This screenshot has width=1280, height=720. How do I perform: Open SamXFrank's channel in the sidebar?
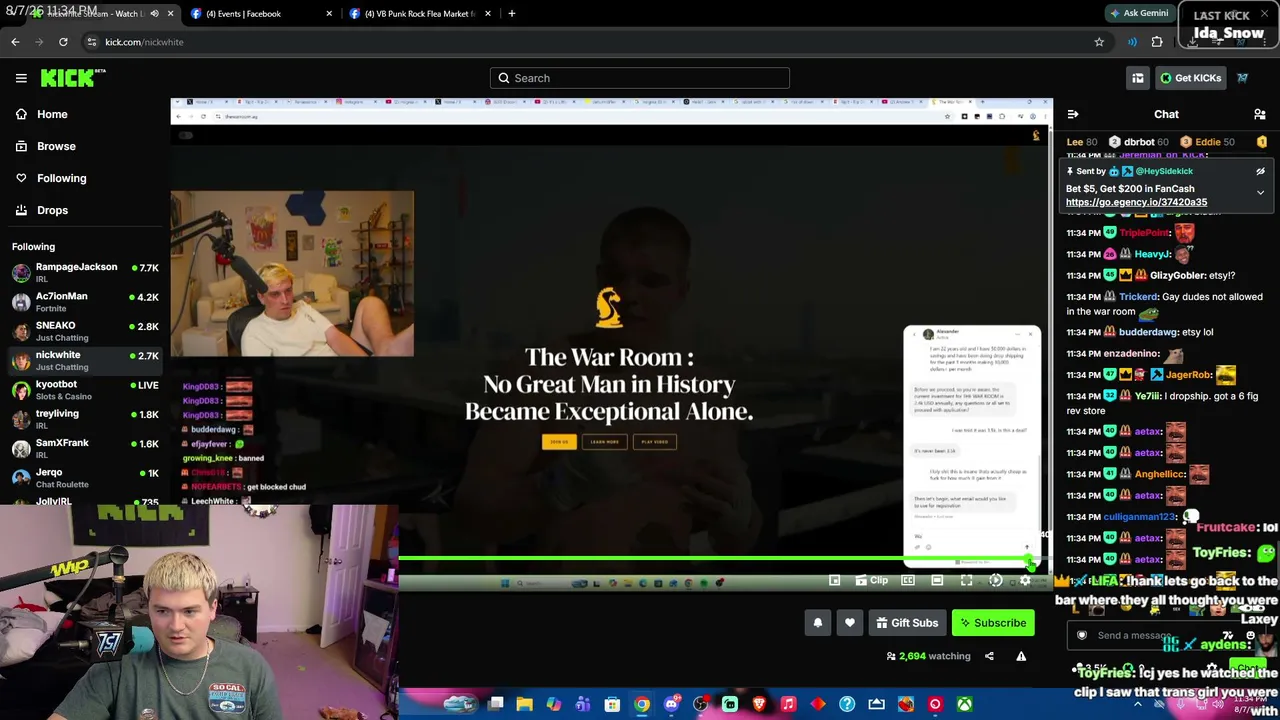click(x=84, y=448)
